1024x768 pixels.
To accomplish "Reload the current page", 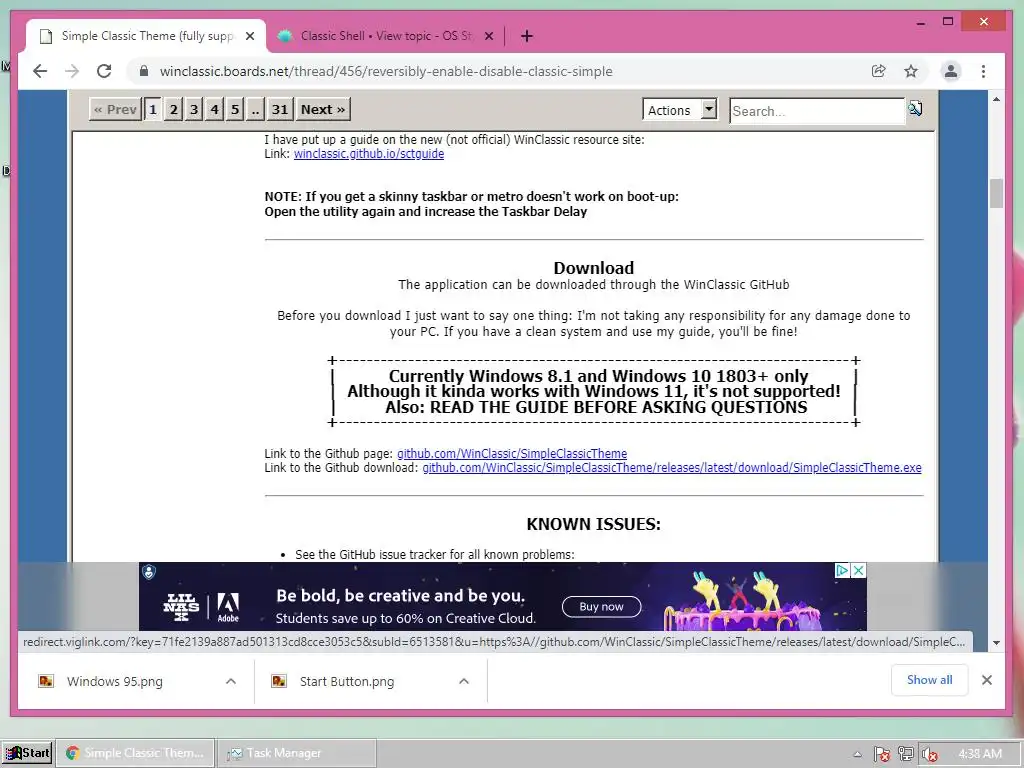I will pos(104,71).
